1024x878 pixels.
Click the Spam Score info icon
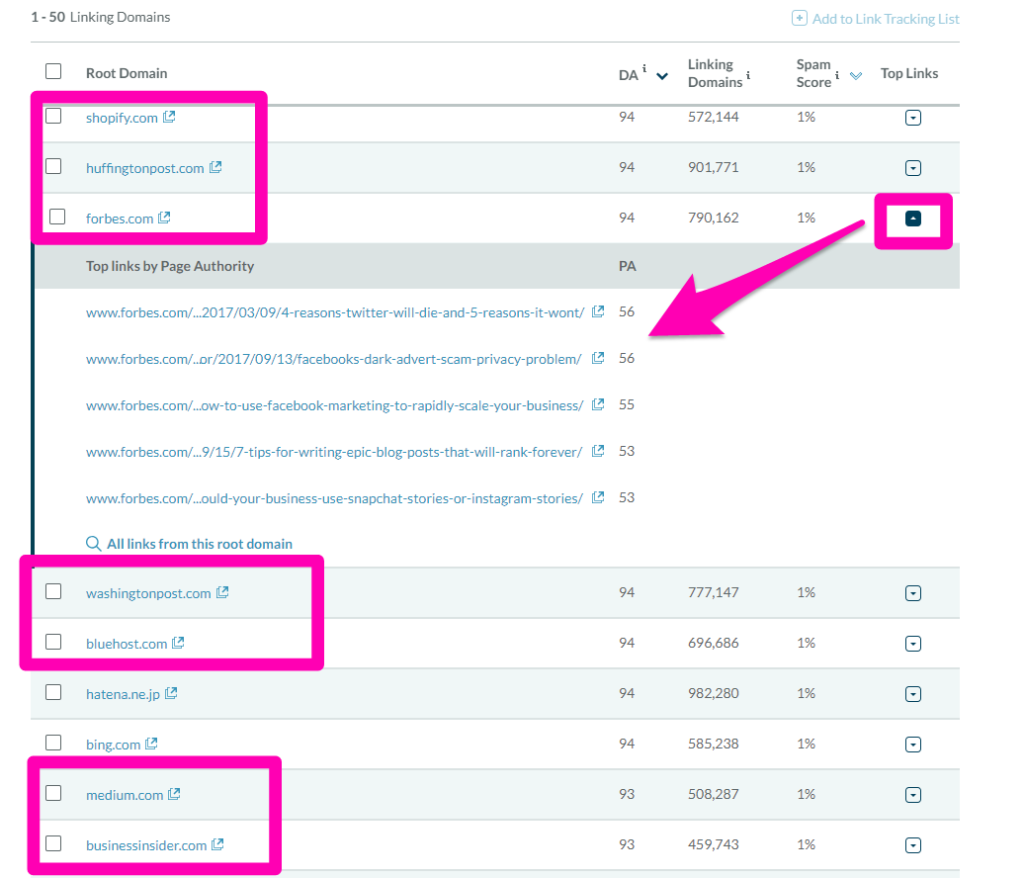point(837,75)
